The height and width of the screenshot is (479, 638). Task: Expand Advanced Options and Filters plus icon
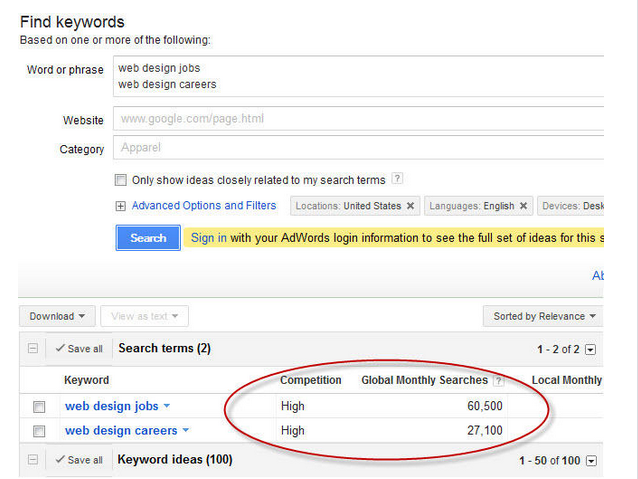pos(121,206)
